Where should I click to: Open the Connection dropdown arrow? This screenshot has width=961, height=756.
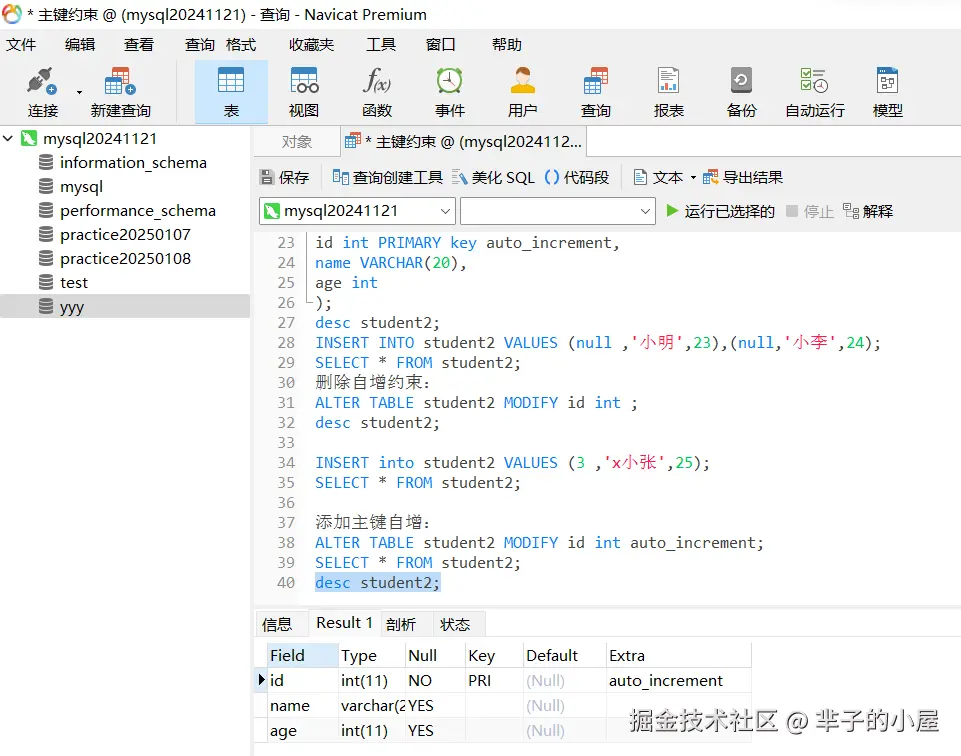[79, 93]
